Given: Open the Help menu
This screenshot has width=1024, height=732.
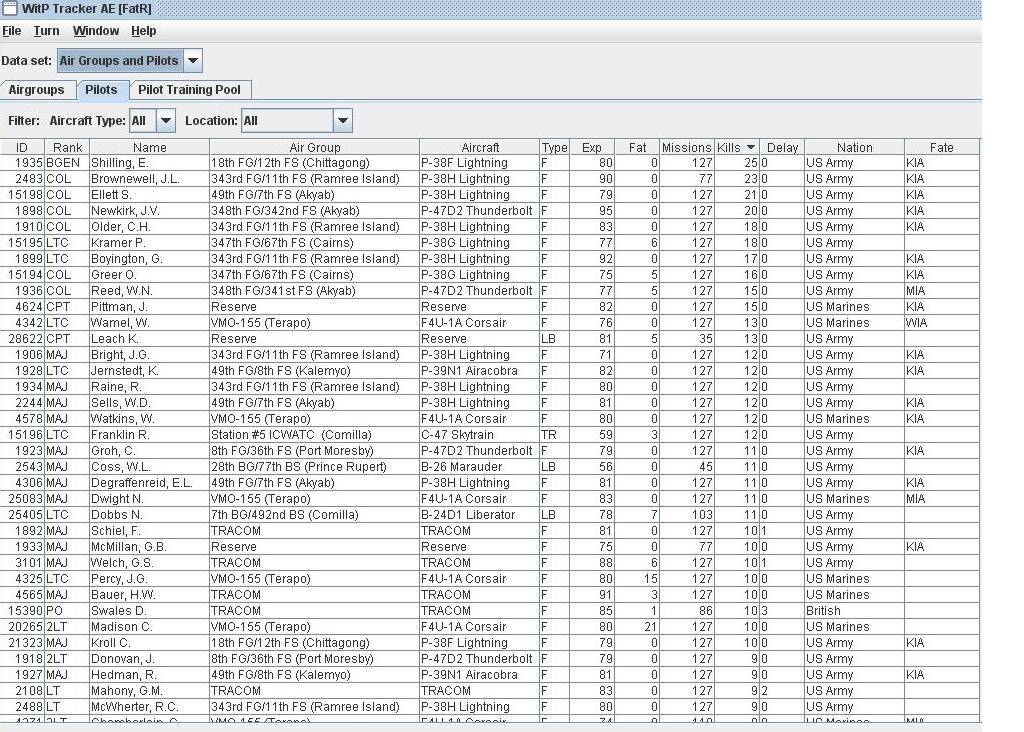Looking at the screenshot, I should pyautogui.click(x=144, y=31).
